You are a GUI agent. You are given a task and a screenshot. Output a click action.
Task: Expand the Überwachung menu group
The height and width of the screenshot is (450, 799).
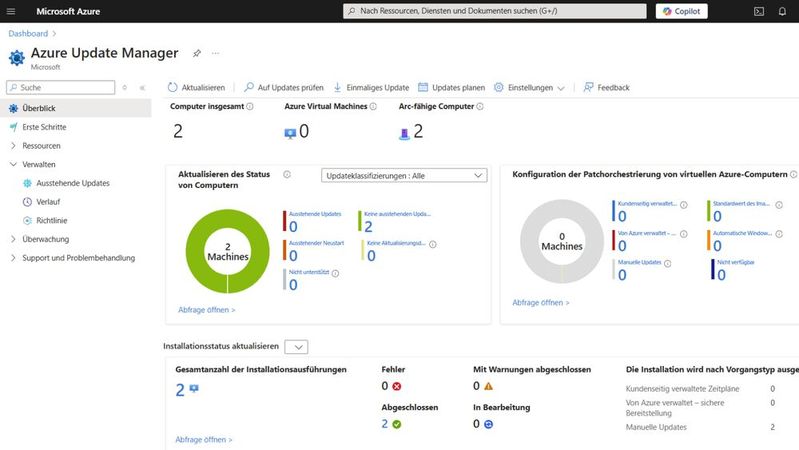[13, 239]
